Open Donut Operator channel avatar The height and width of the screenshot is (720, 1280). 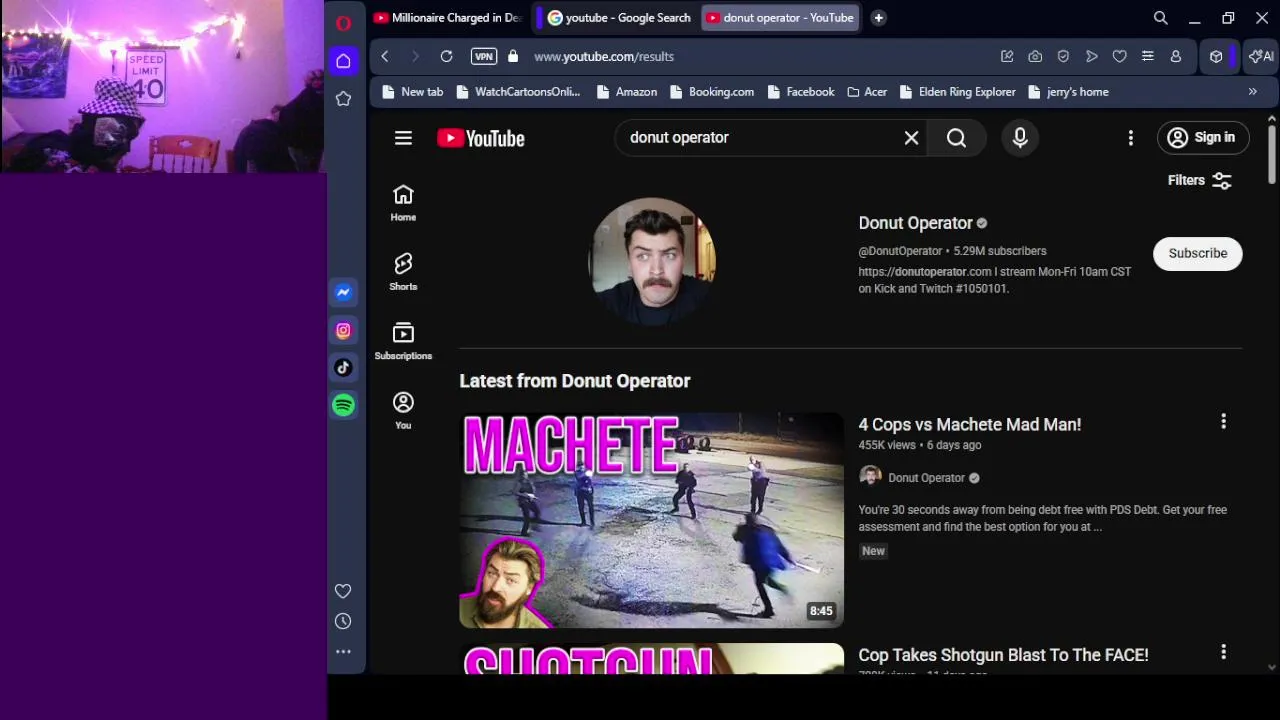[x=652, y=261]
